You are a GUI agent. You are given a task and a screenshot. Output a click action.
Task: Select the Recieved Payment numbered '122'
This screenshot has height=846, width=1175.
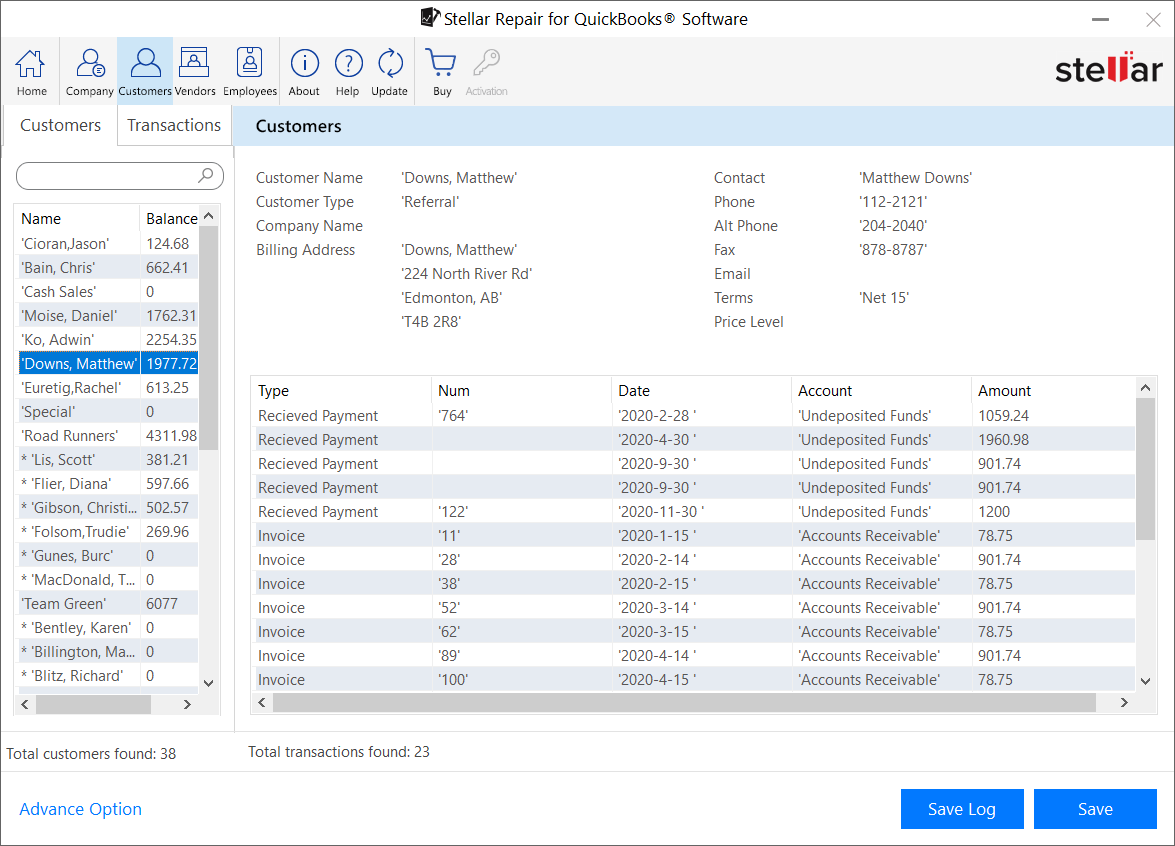693,511
